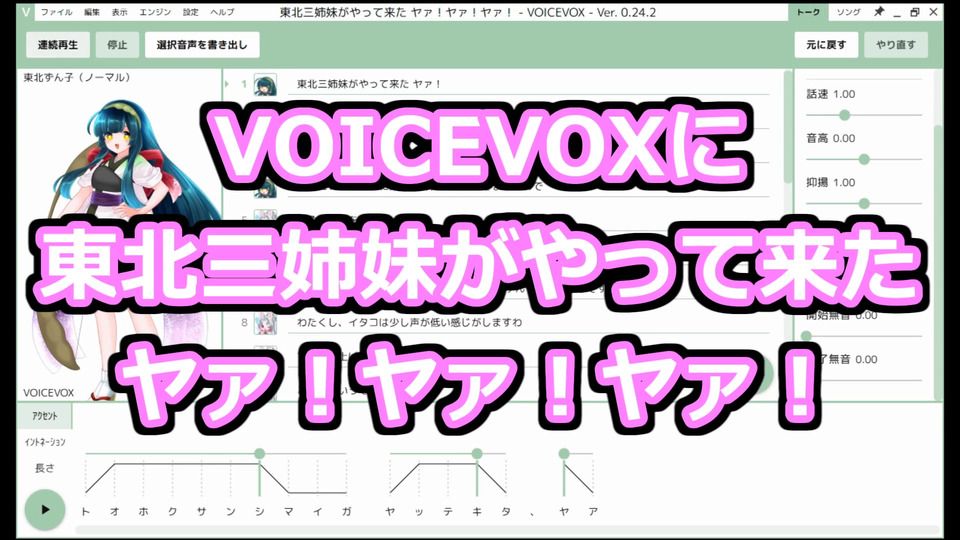Click the VOICEVOX logo icon

point(26,12)
